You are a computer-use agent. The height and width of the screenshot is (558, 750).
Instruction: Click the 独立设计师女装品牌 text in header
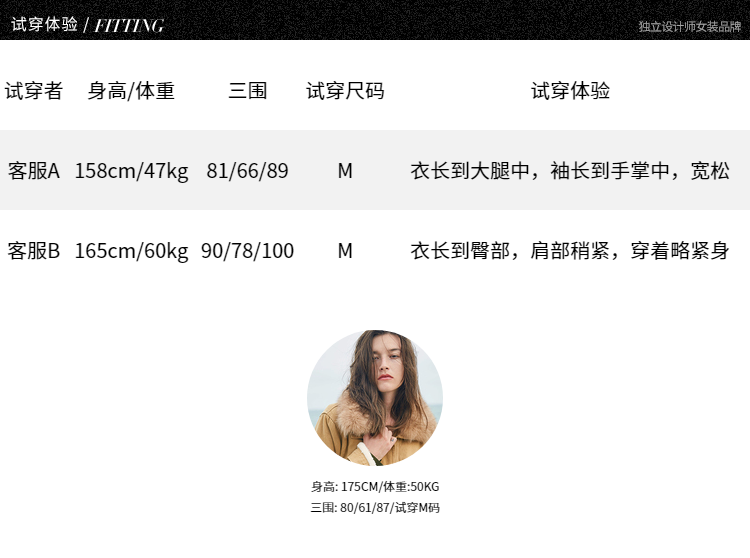coord(690,26)
